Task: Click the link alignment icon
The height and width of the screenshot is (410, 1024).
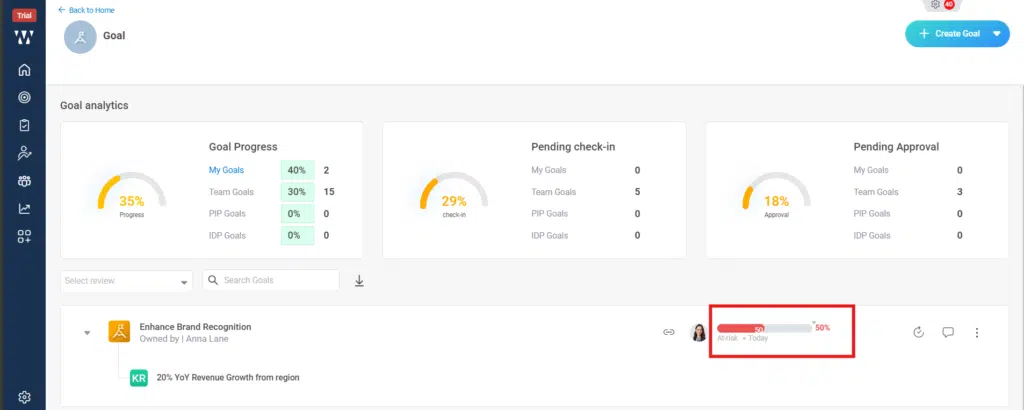Action: pyautogui.click(x=669, y=332)
